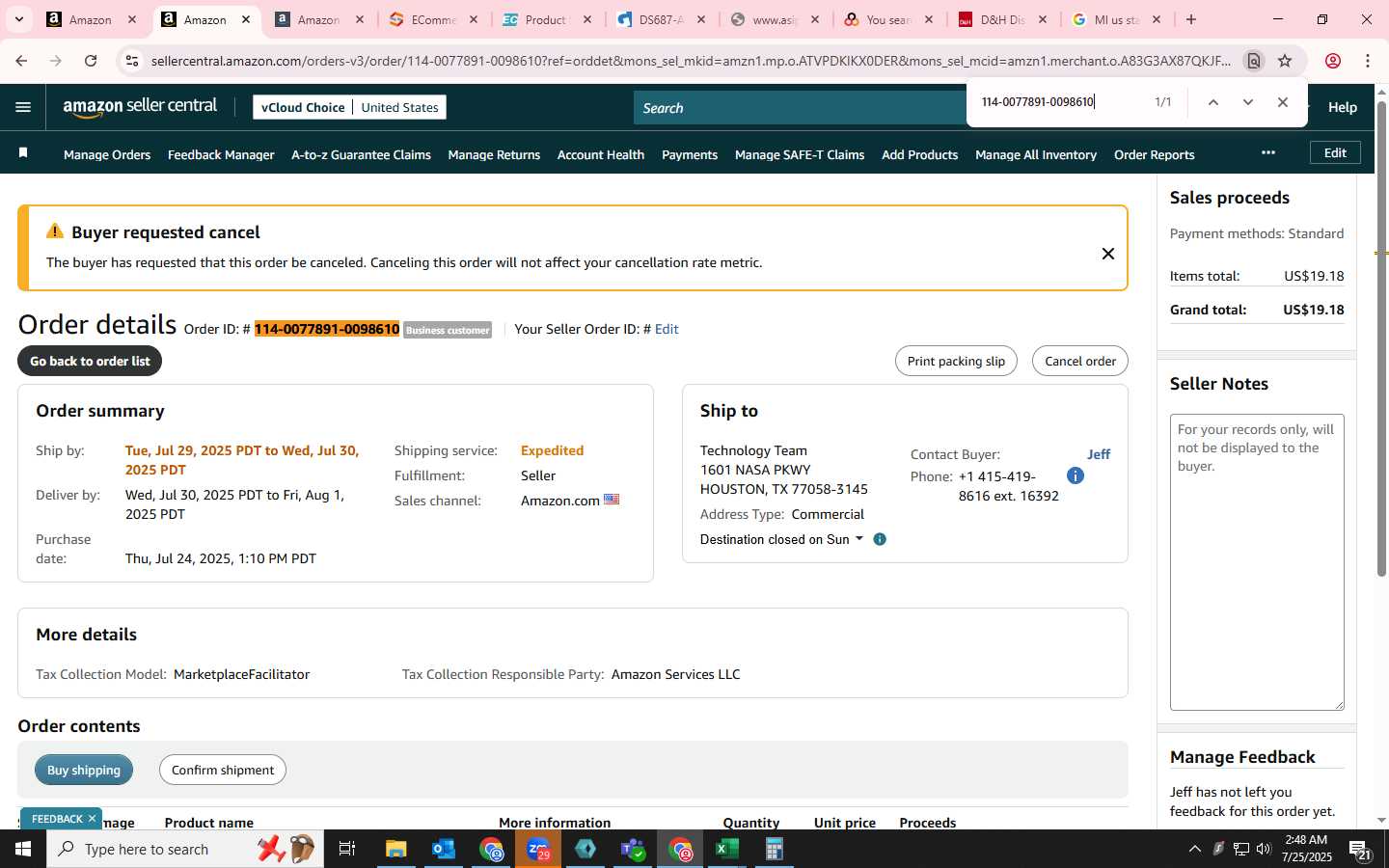Click the Google Lens icon in address bar

[x=1254, y=61]
